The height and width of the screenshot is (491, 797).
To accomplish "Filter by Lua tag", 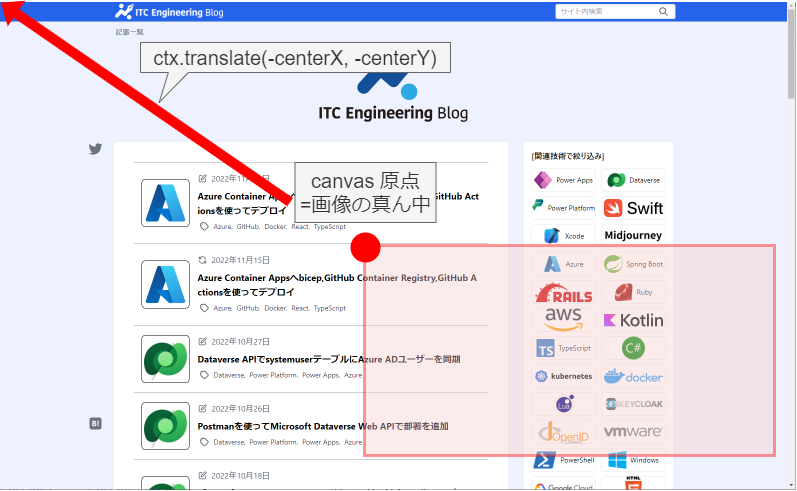I will tap(563, 404).
